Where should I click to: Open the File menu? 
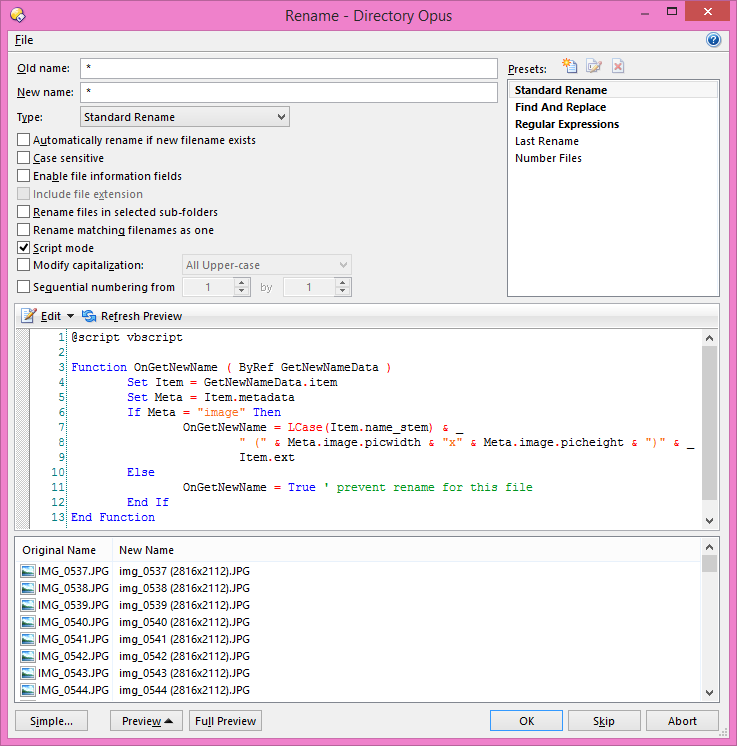(x=24, y=40)
